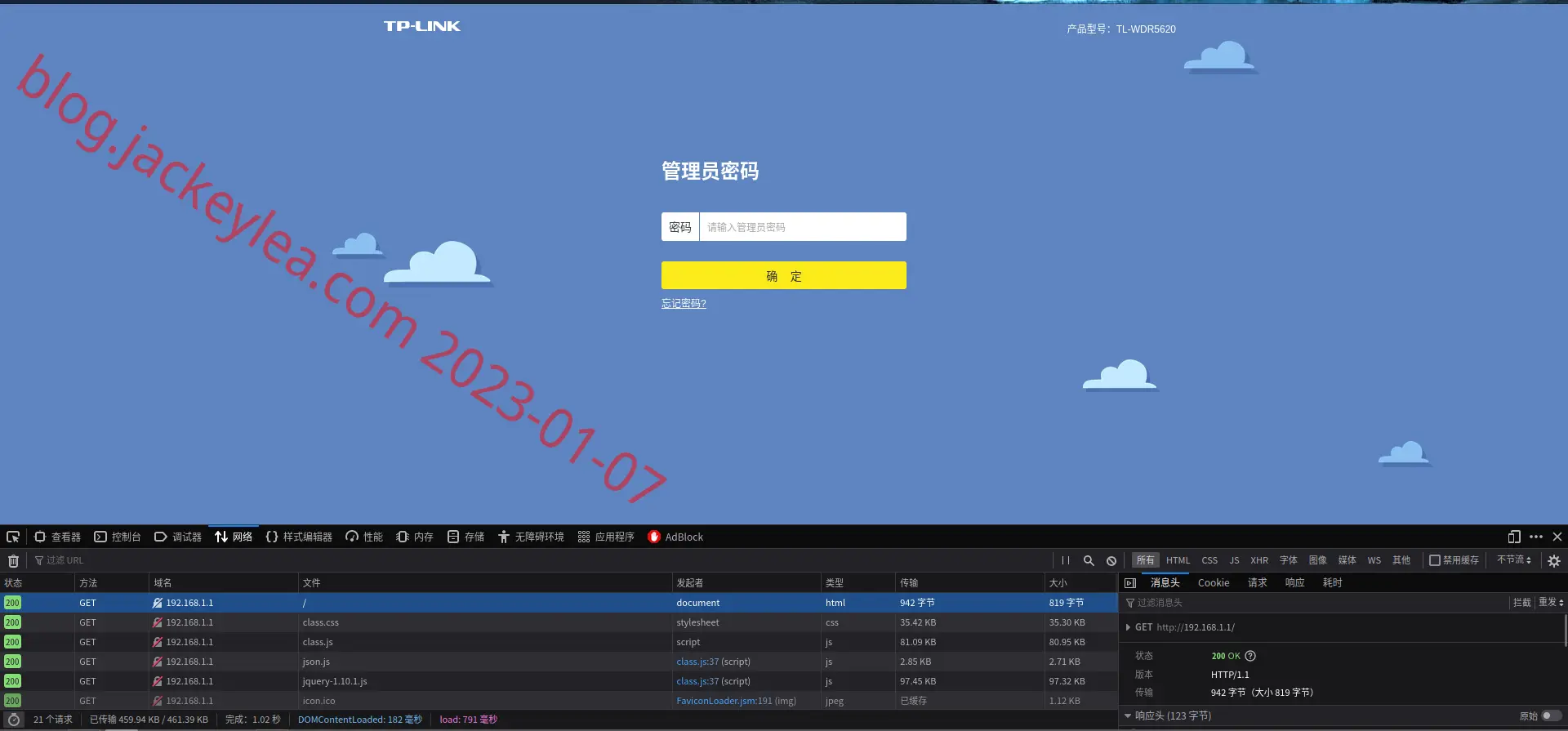The height and width of the screenshot is (731, 1568).
Task: Pause network recording
Action: (1066, 560)
